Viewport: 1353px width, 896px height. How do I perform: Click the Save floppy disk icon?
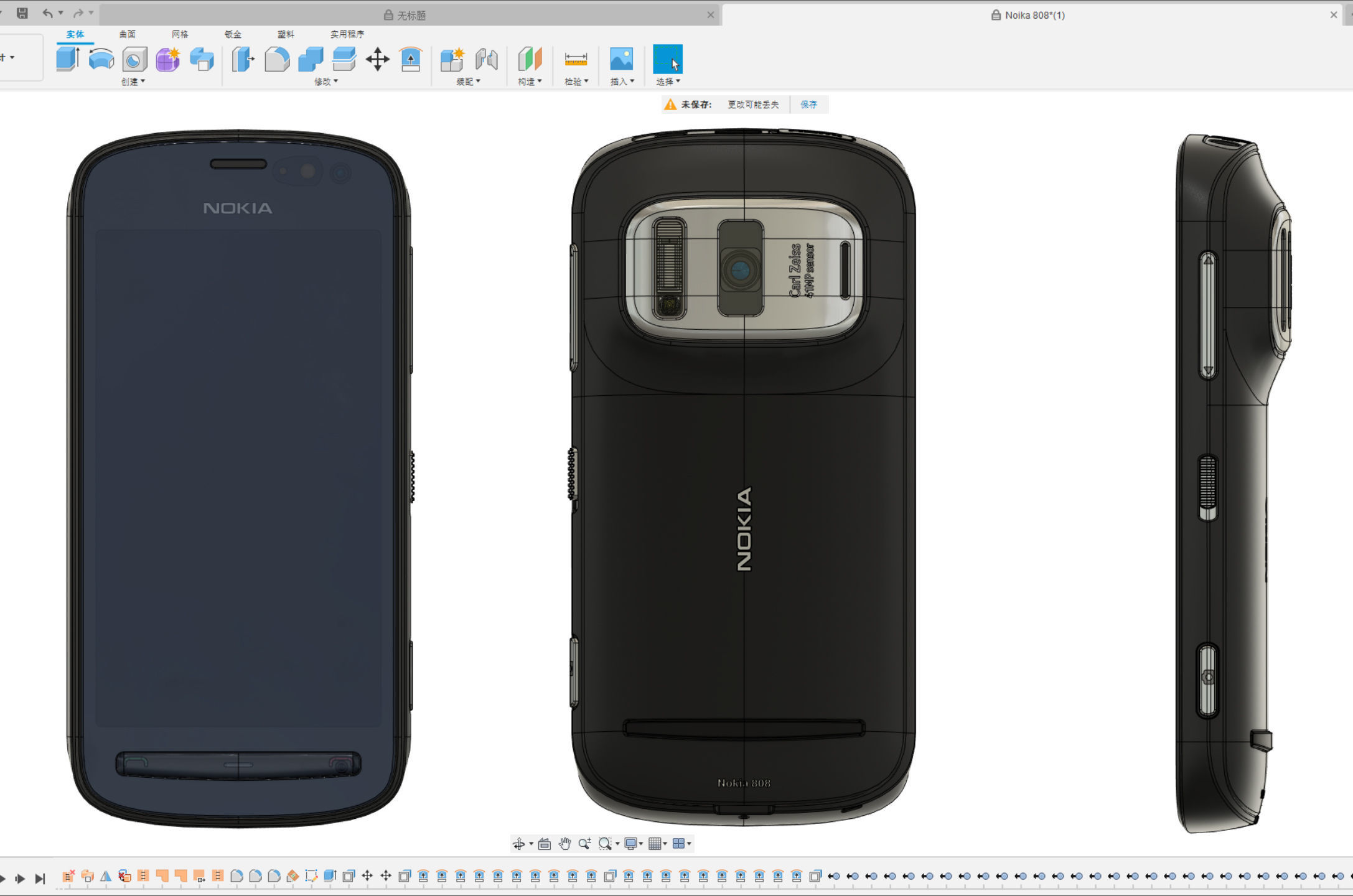tap(22, 13)
